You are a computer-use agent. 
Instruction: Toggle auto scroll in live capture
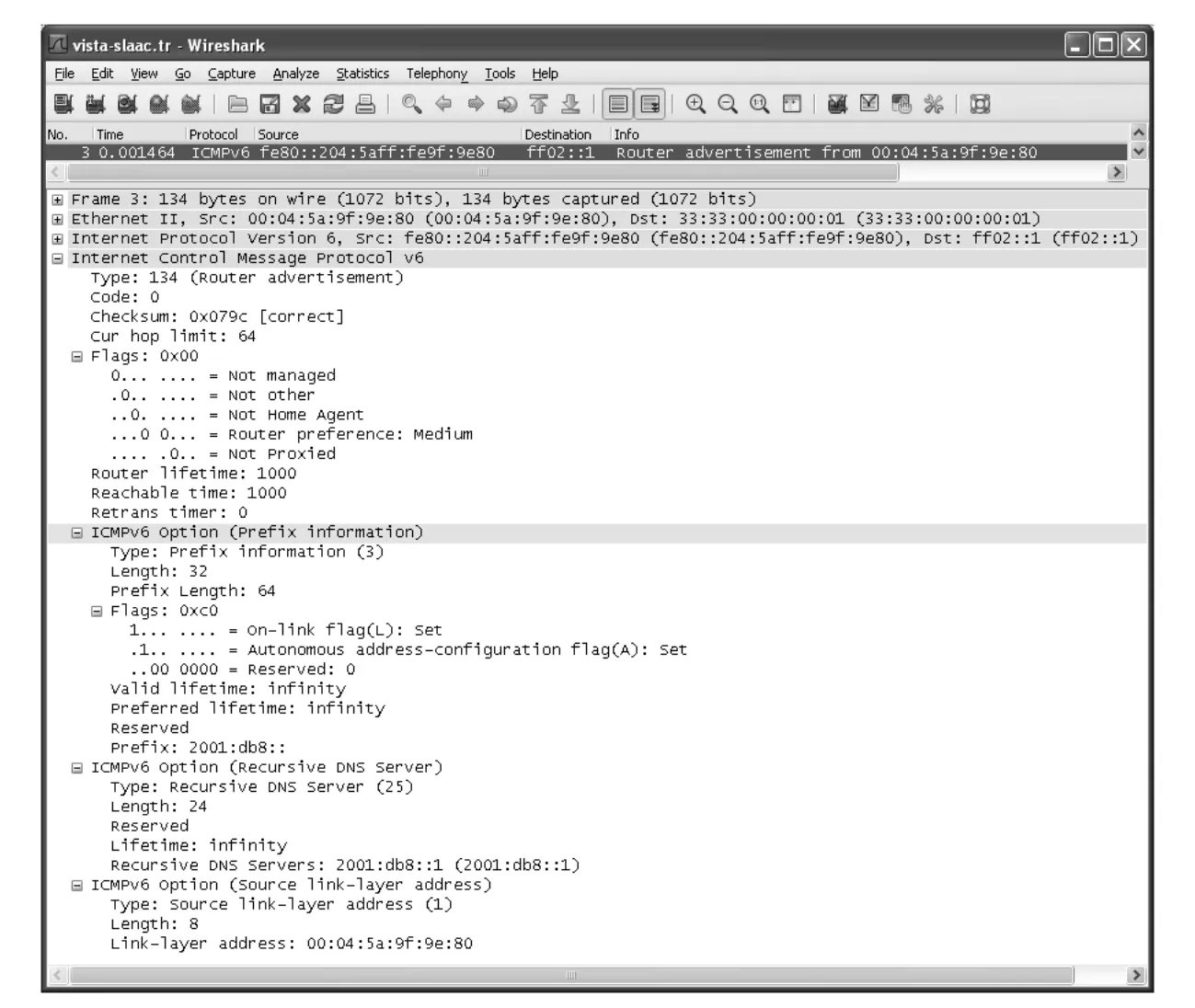[650, 105]
